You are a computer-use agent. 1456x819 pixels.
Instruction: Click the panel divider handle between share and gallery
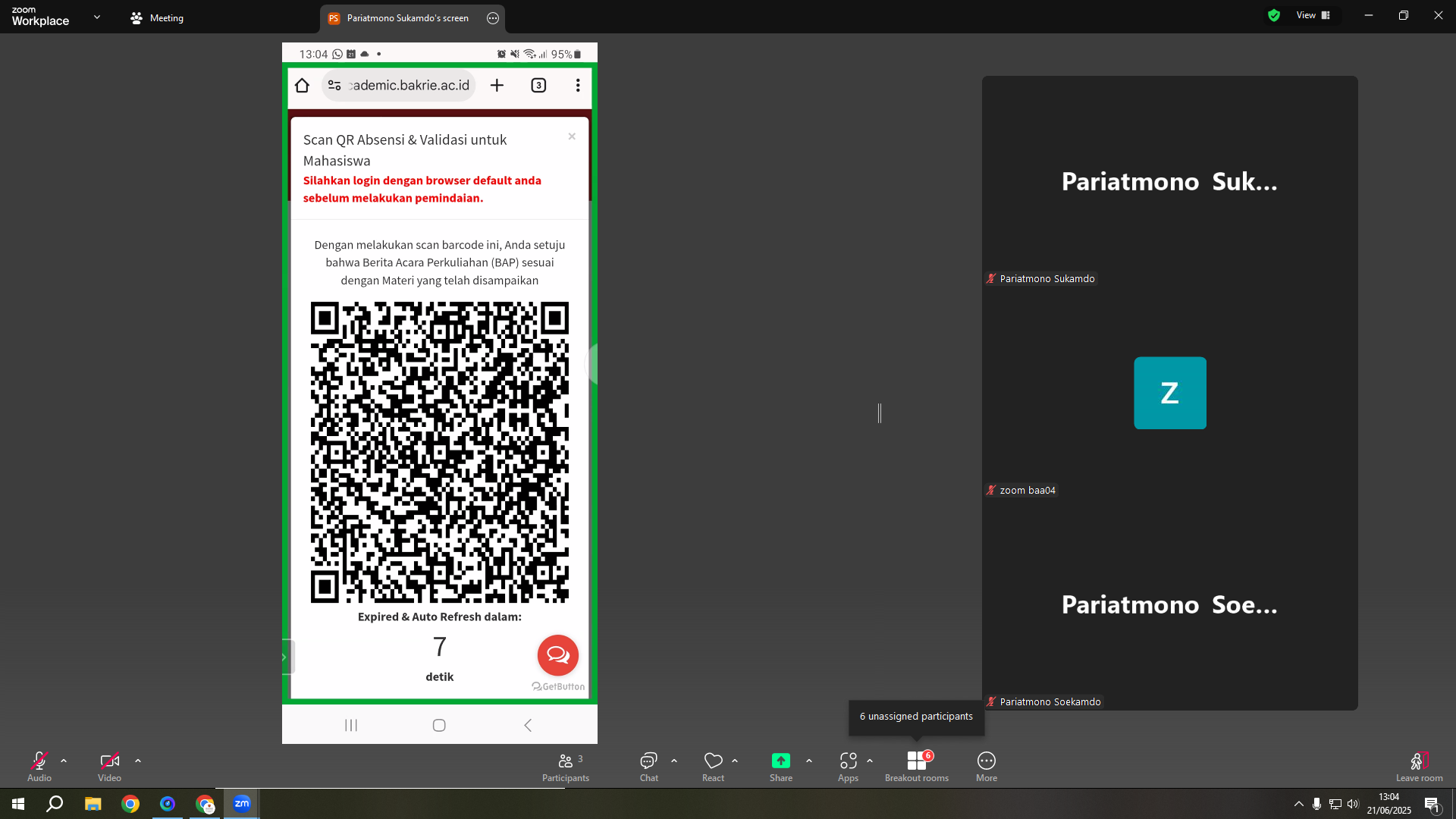point(880,413)
